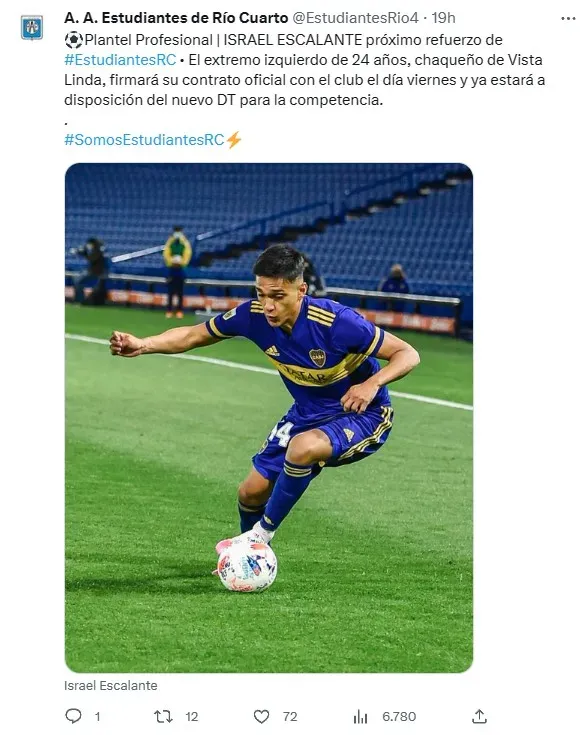This screenshot has width=584, height=735.
Task: Click the Estudiantes club avatar badge
Action: (32, 27)
